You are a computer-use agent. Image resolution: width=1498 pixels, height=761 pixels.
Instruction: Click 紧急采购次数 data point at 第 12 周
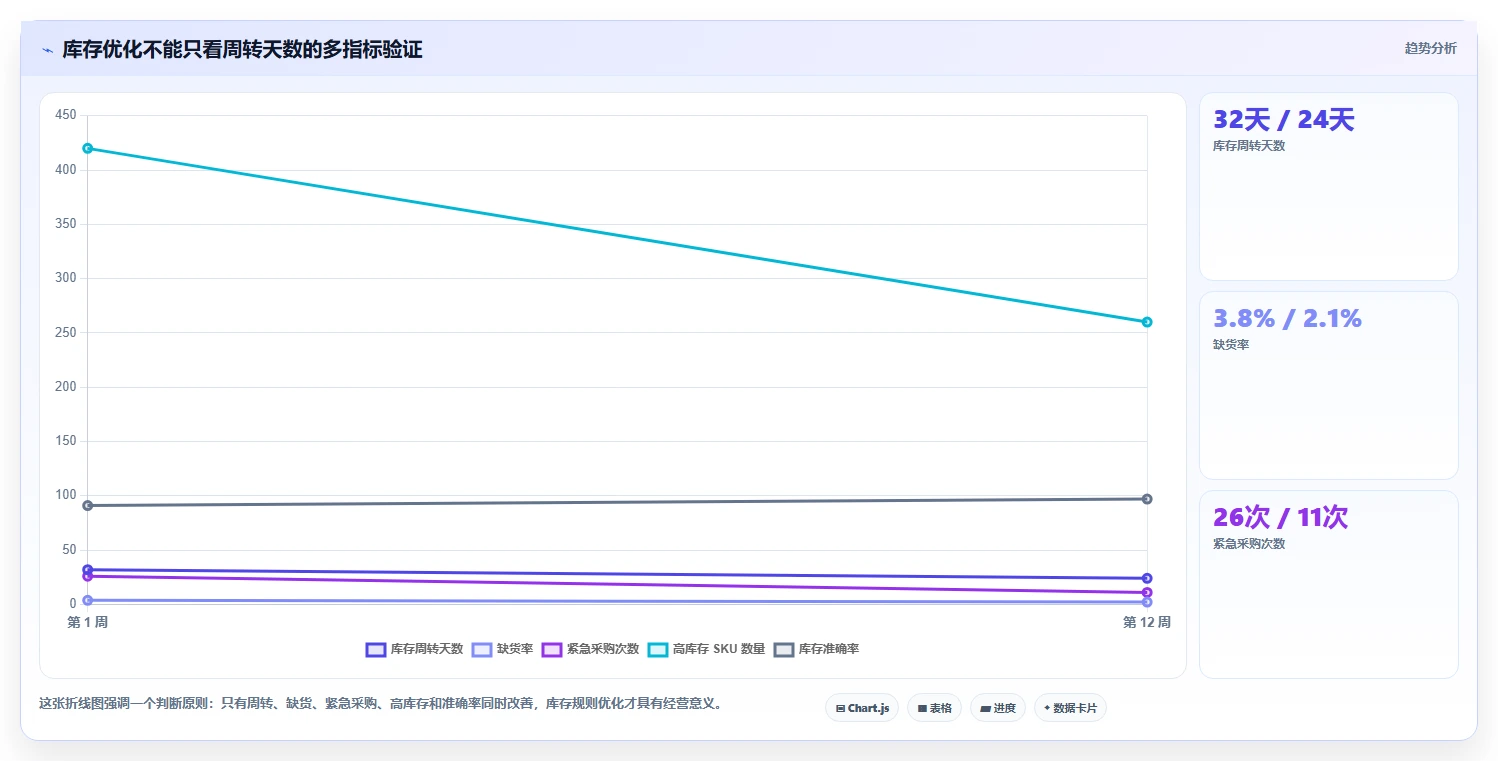(1147, 592)
